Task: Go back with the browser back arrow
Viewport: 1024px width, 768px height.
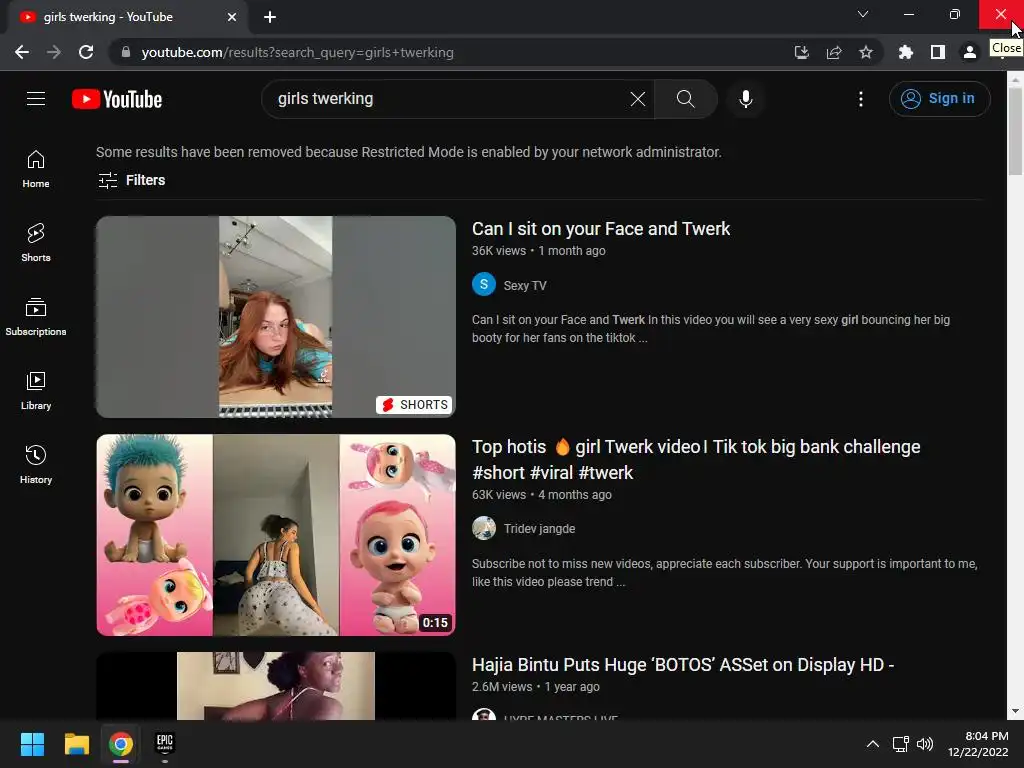Action: (22, 52)
